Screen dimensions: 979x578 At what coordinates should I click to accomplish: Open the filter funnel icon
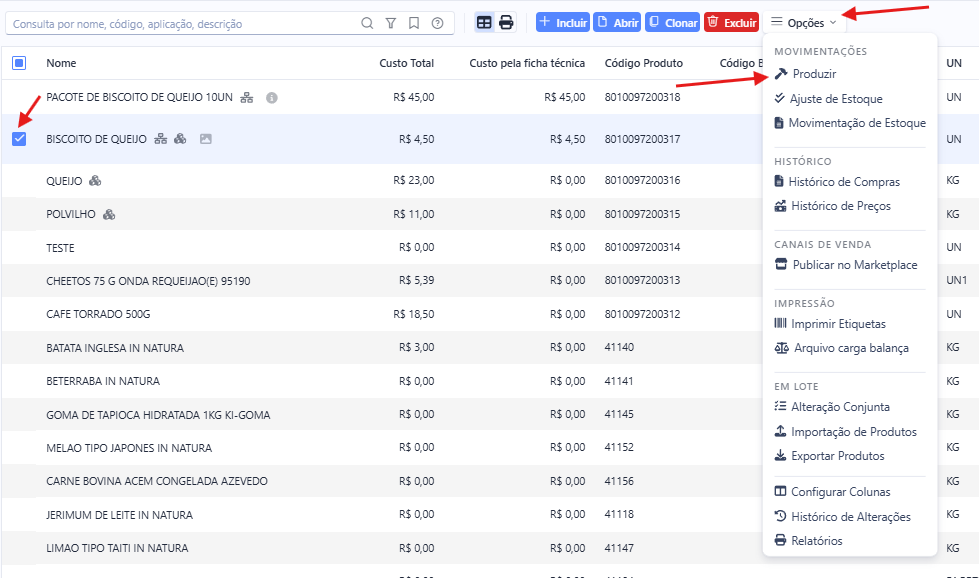391,23
